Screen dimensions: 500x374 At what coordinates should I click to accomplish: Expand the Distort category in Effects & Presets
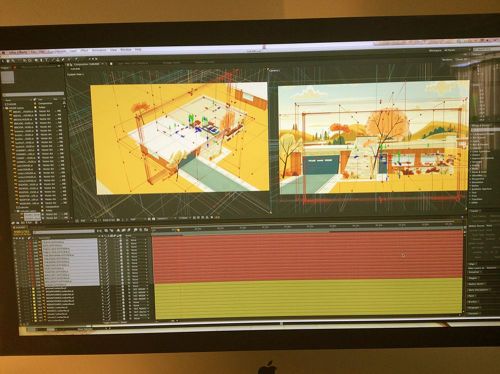476,155
